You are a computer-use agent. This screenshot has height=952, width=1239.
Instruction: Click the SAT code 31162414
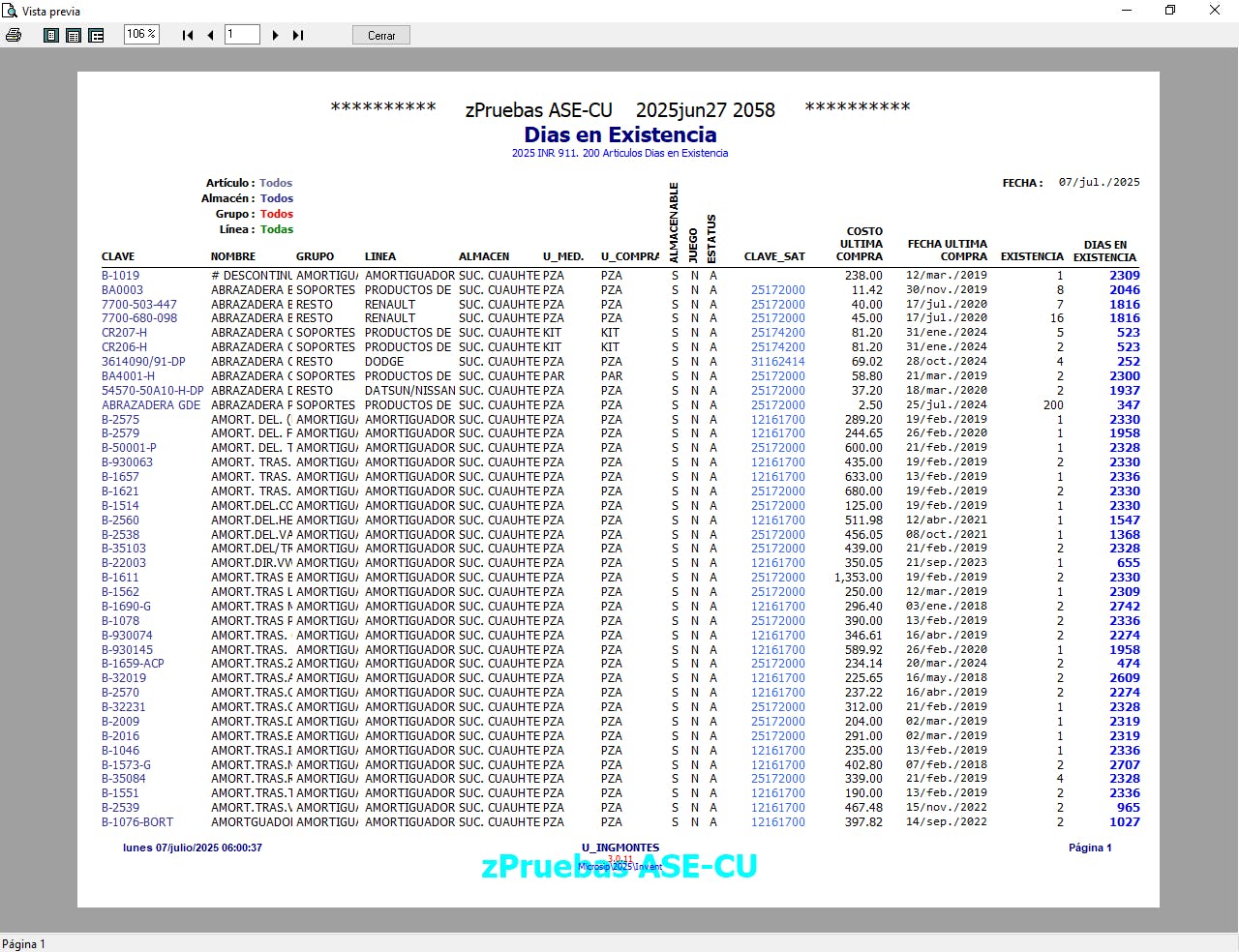[778, 361]
